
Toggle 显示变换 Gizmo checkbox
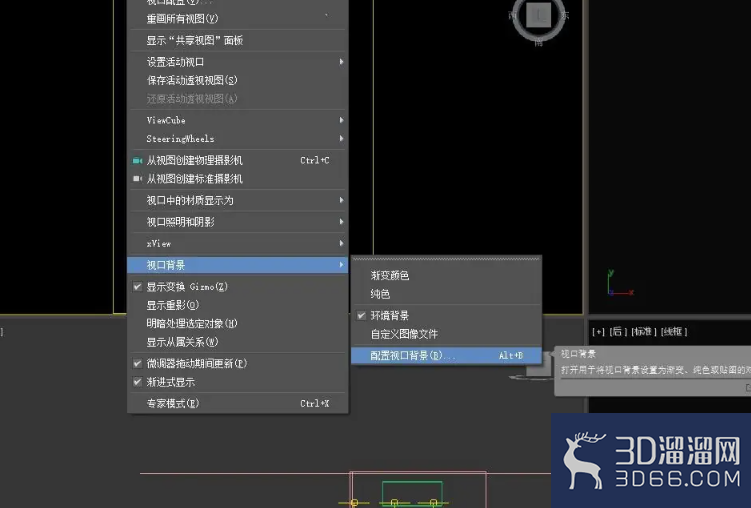tap(137, 286)
